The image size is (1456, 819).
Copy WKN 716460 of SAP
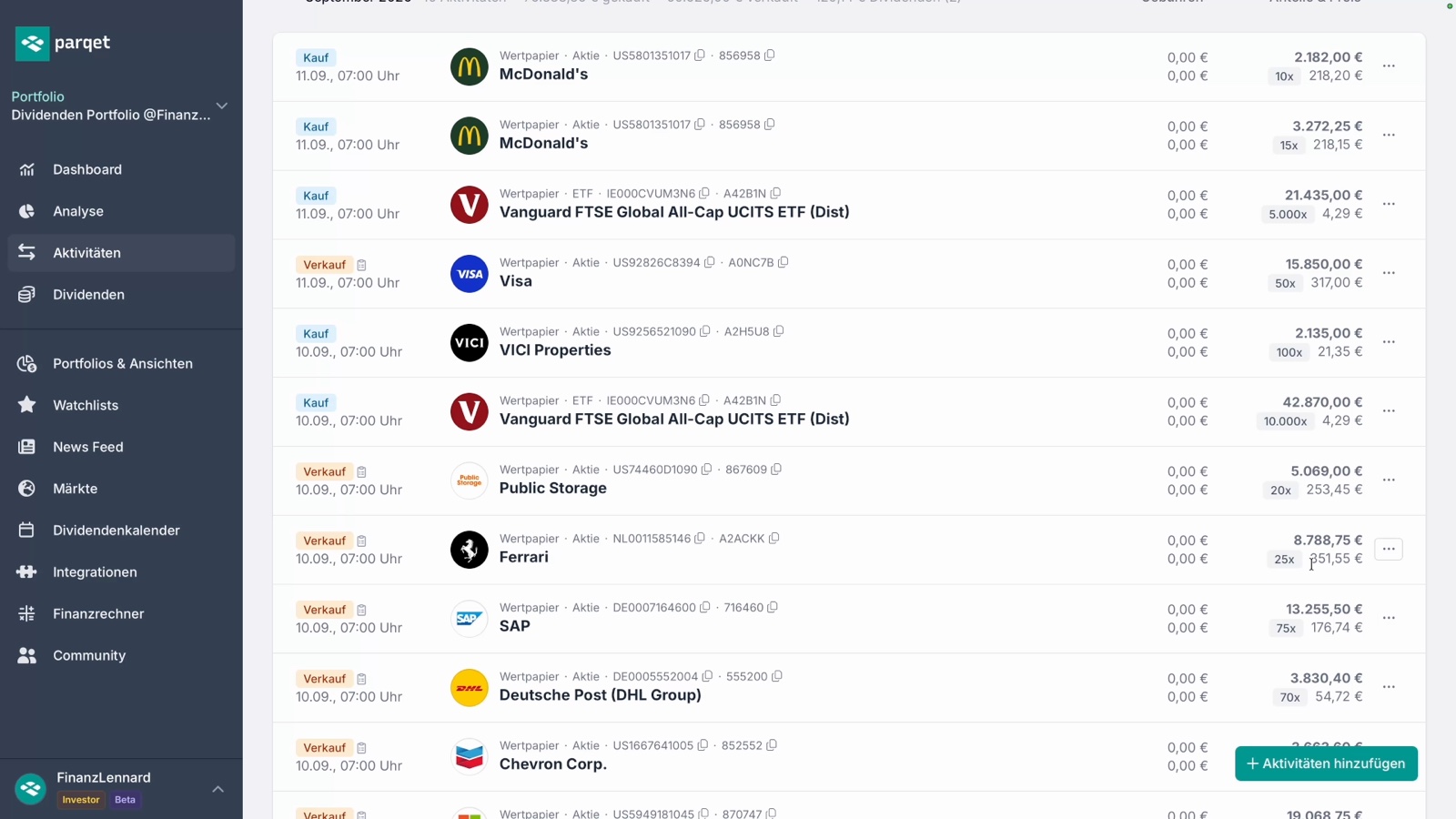[773, 608]
